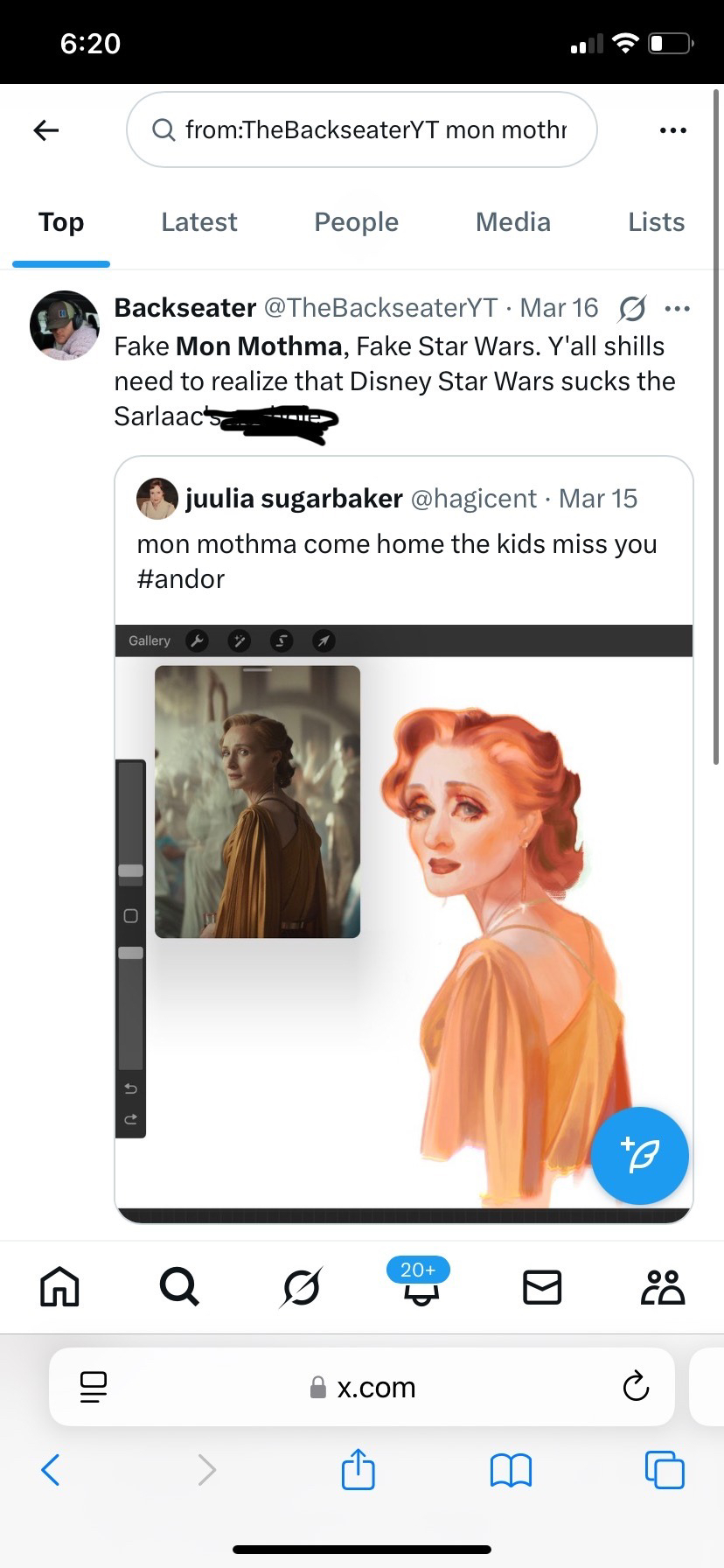
Task: Switch to the Latest tab
Action: 198,222
